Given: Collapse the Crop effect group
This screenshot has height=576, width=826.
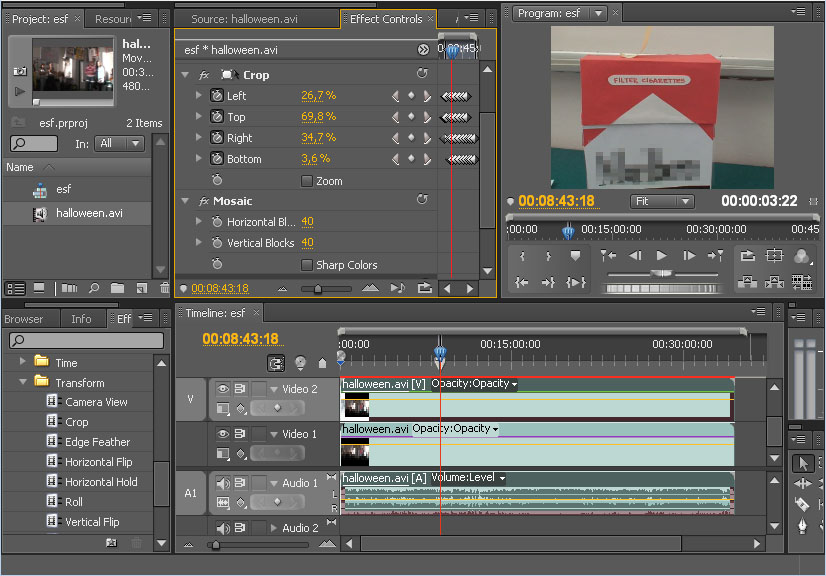Looking at the screenshot, I should coord(185,75).
